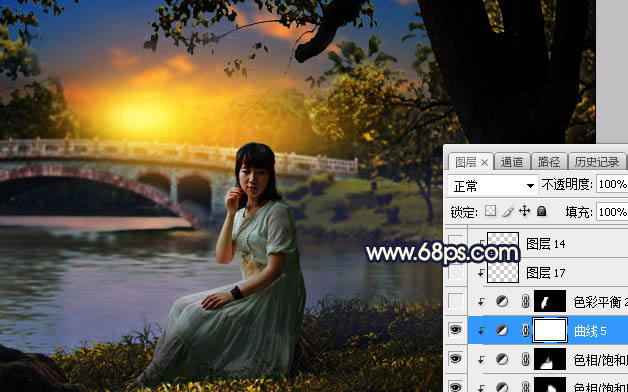Click adjustment icon on 色相/饱和度 layer

[x=502, y=360]
